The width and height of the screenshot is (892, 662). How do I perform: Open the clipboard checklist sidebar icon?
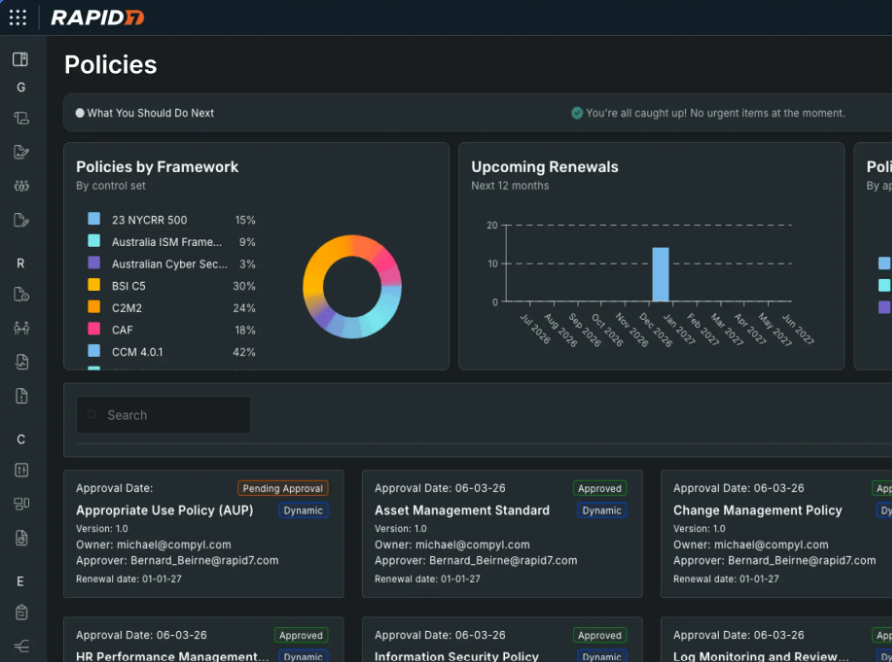point(22,612)
